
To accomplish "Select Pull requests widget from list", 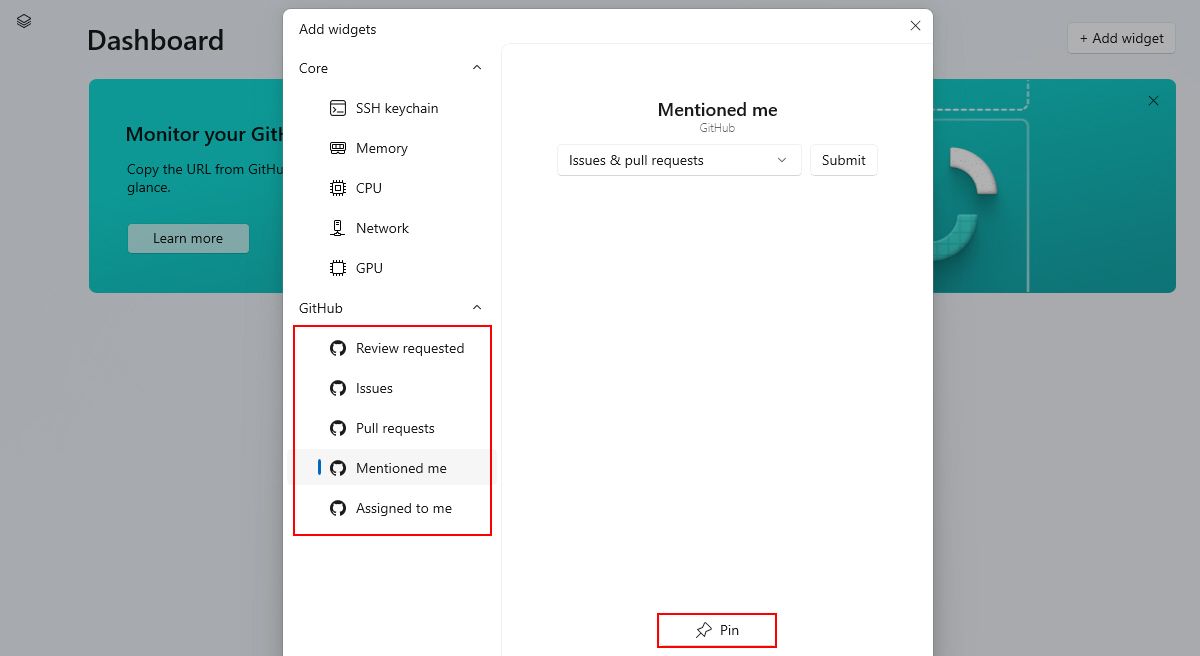I will click(x=395, y=428).
